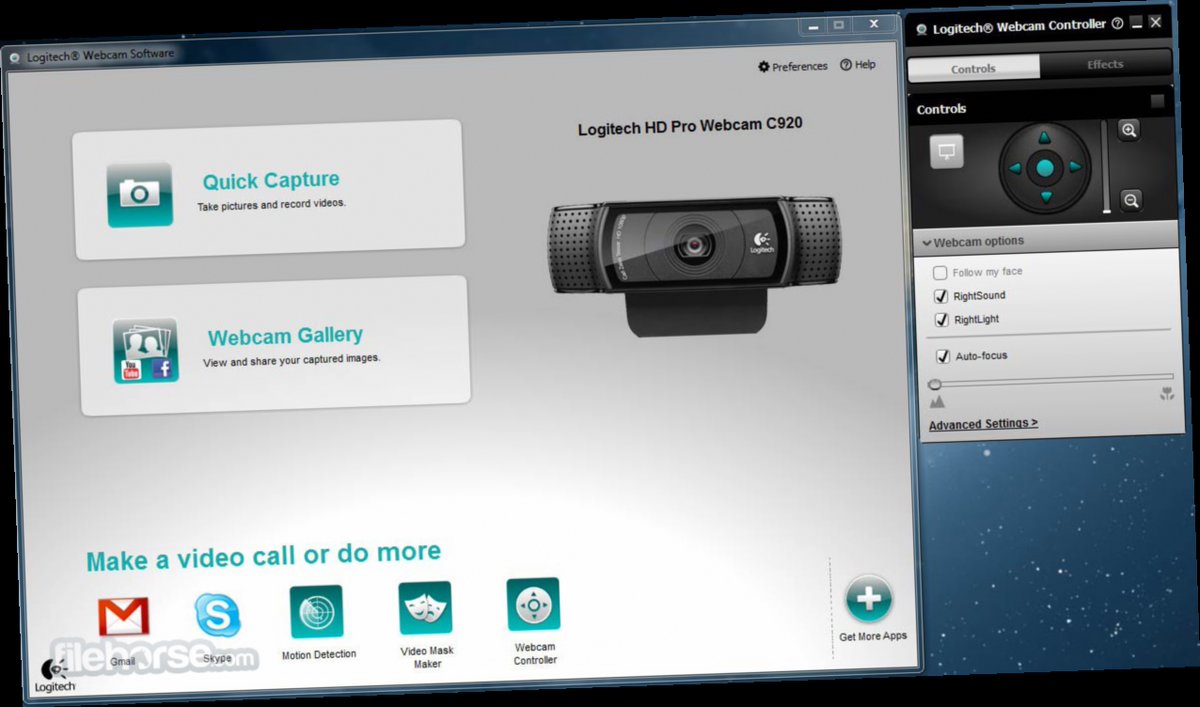Open the Webcam Gallery photos icon
1200x707 pixels.
point(146,351)
